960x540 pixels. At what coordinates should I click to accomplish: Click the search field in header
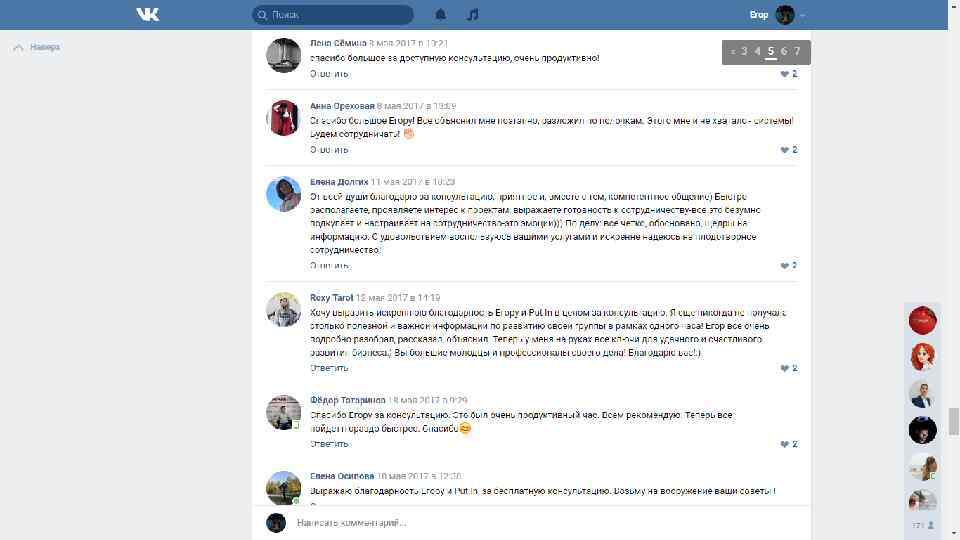[332, 15]
